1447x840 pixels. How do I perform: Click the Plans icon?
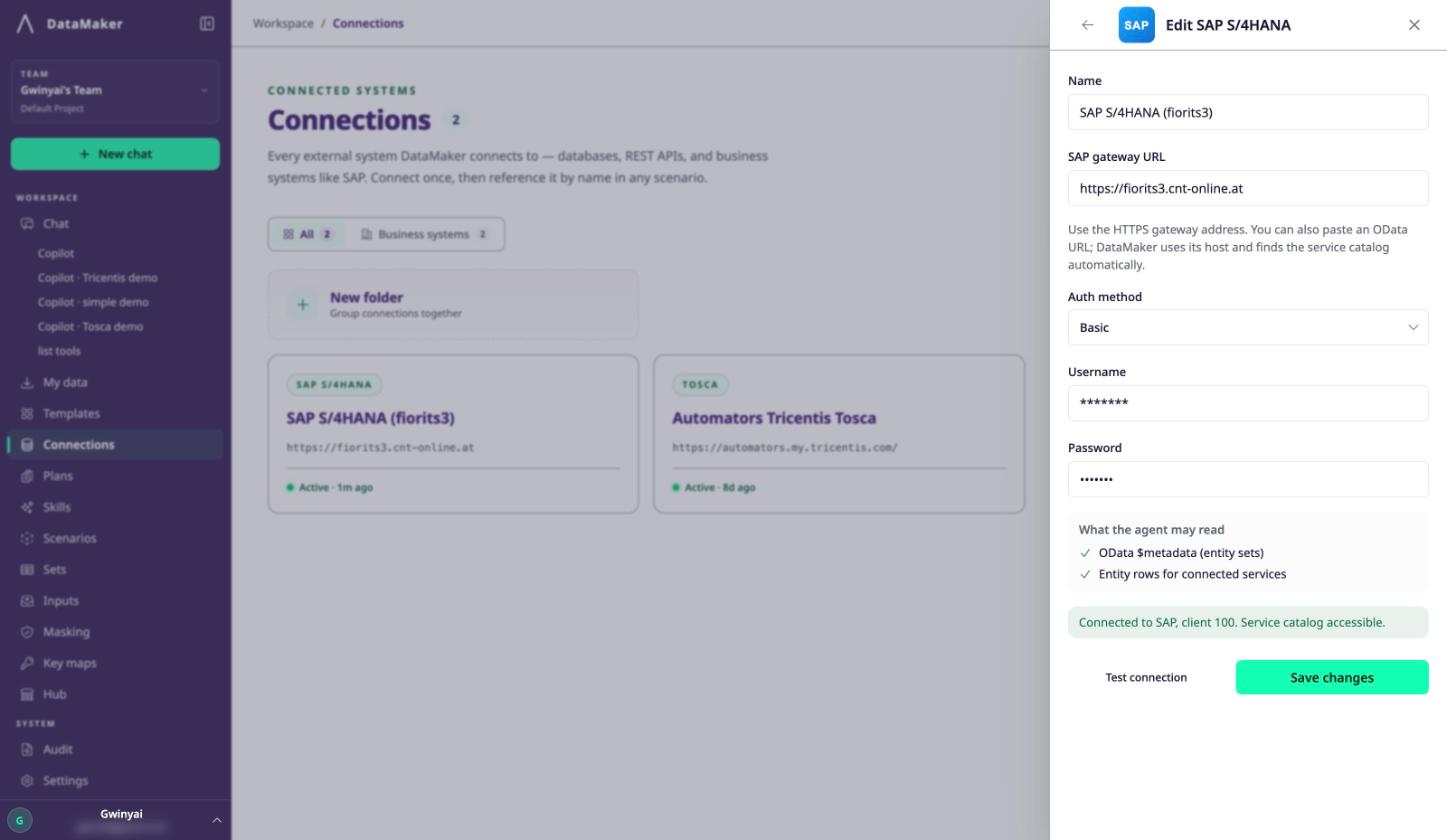(x=27, y=476)
